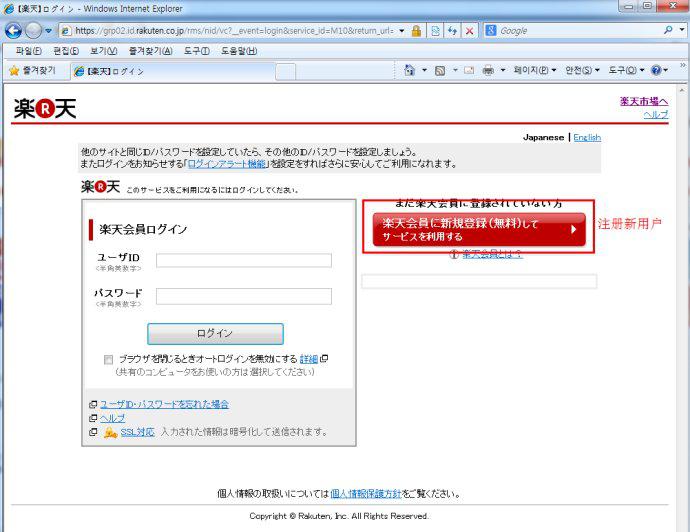Click the browser Back arrow button
Image resolution: width=690 pixels, height=532 pixels.
point(13,31)
